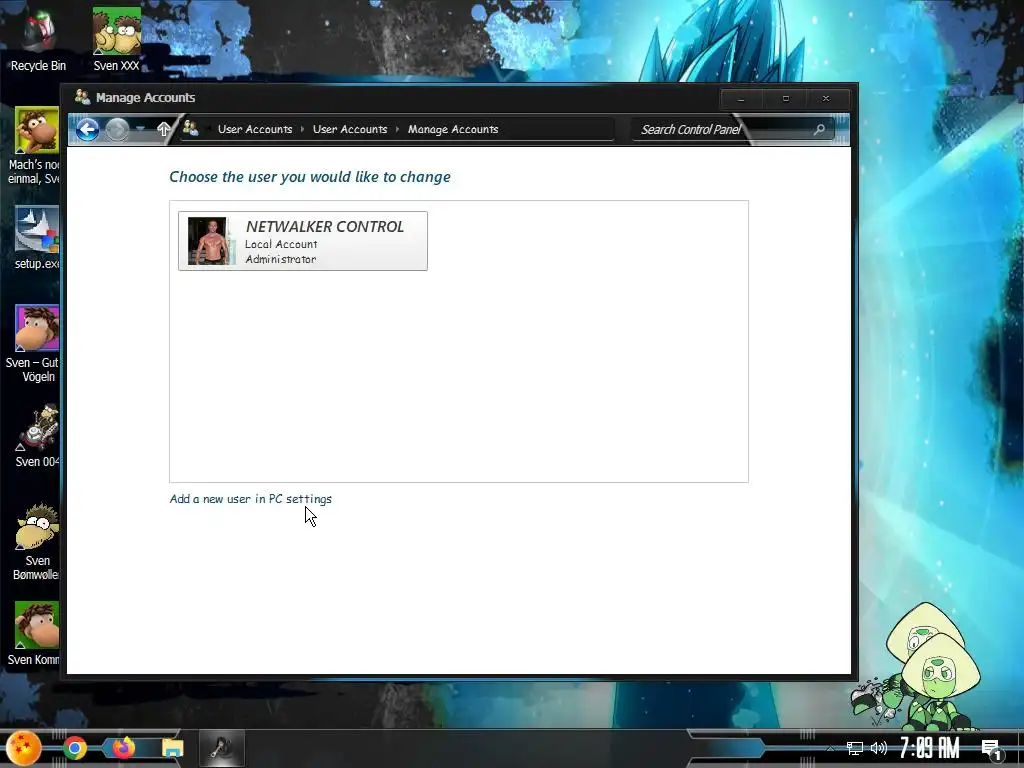1024x768 pixels.
Task: Launch Firefox from taskbar
Action: coord(123,748)
